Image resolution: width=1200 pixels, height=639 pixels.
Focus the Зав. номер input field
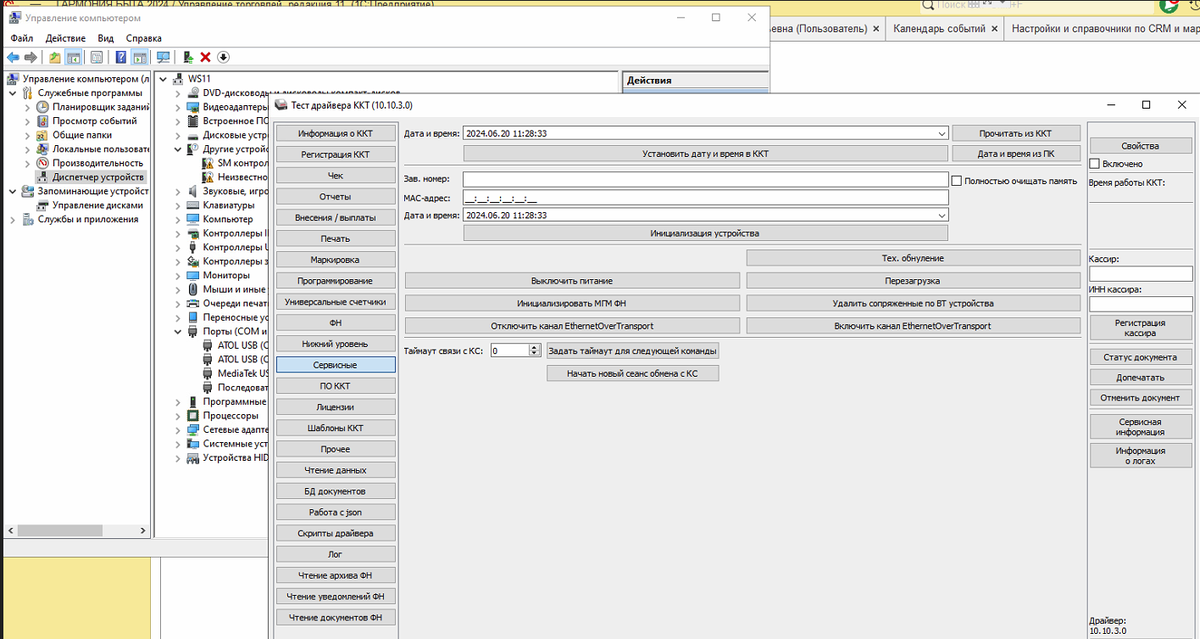(x=706, y=180)
